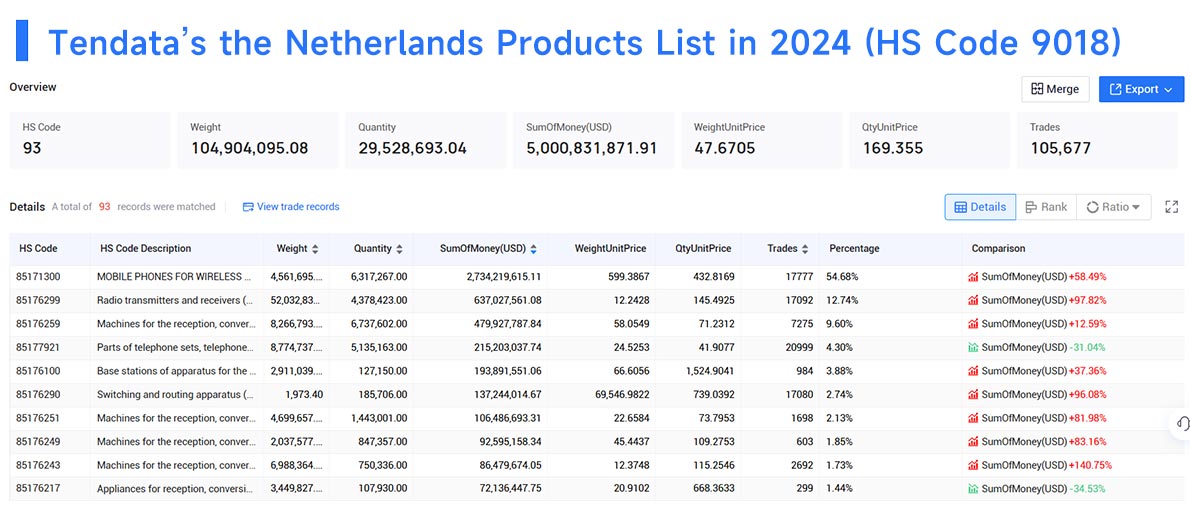This screenshot has width=1190, height=507.
Task: Switch to Details view tab
Action: [980, 207]
